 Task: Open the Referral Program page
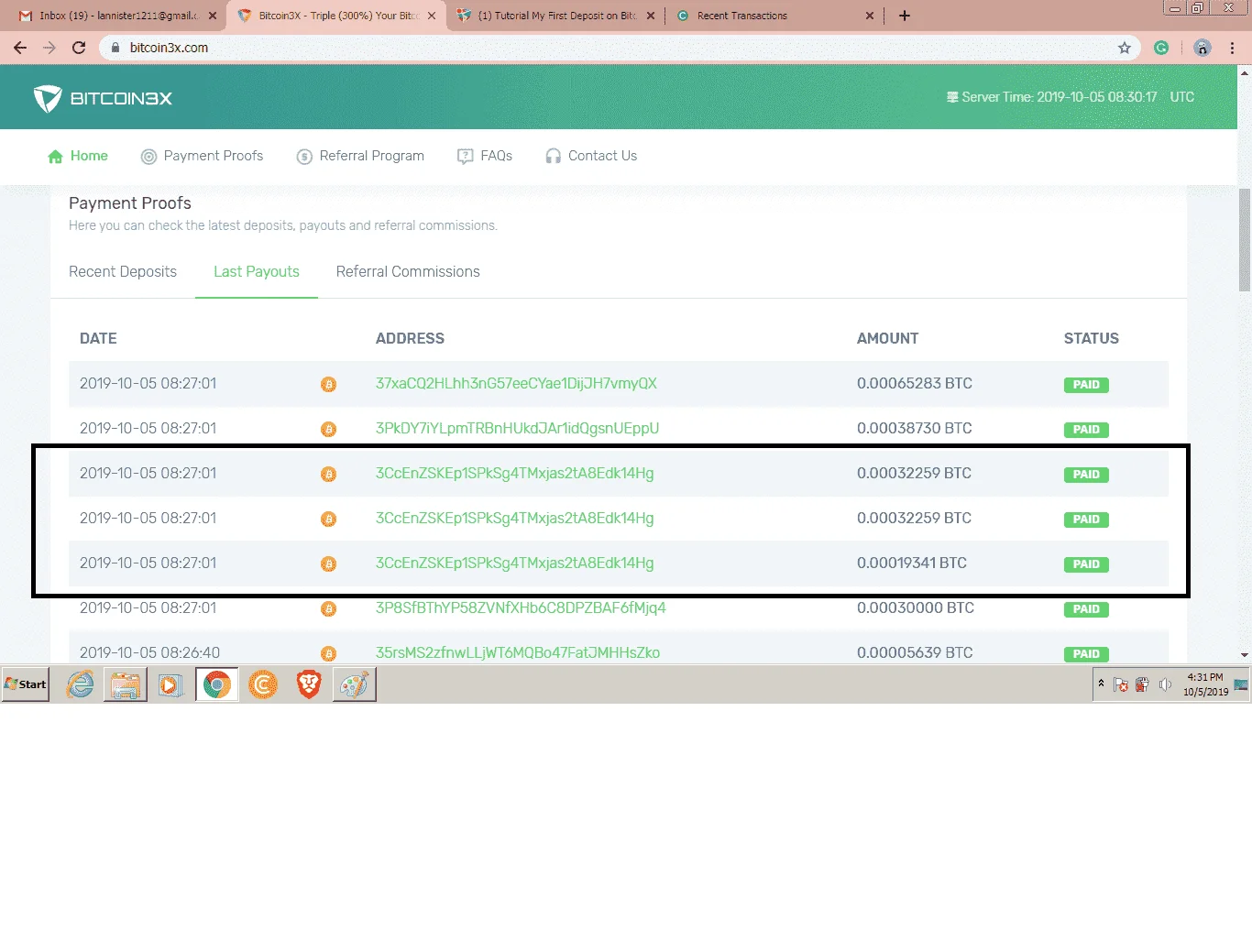tap(360, 156)
